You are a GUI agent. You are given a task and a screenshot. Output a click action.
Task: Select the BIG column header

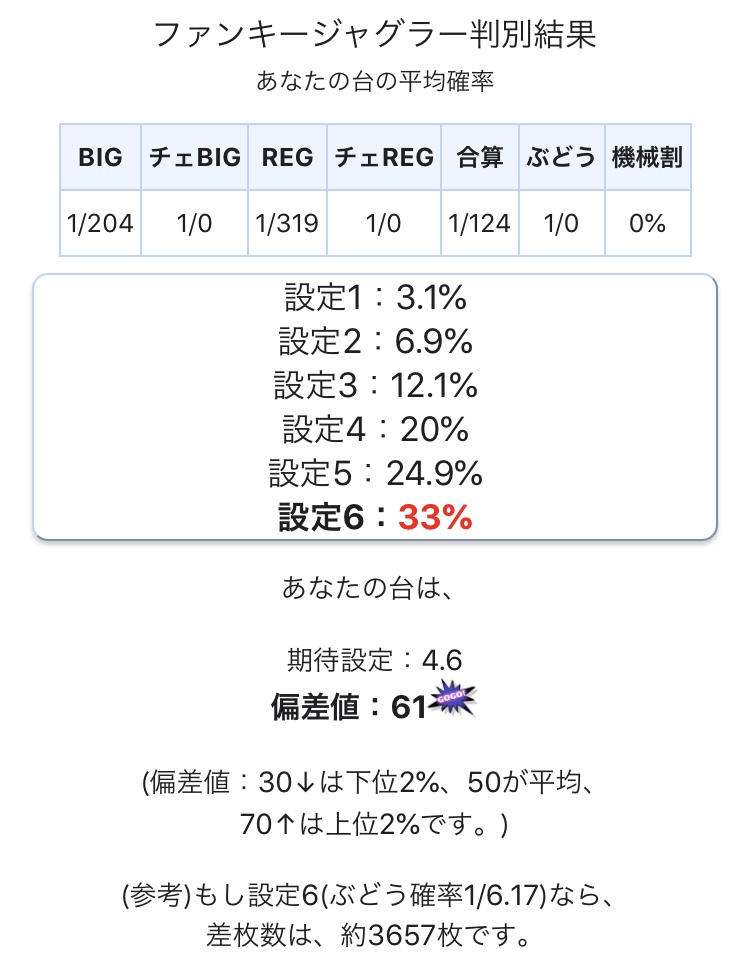tap(100, 157)
